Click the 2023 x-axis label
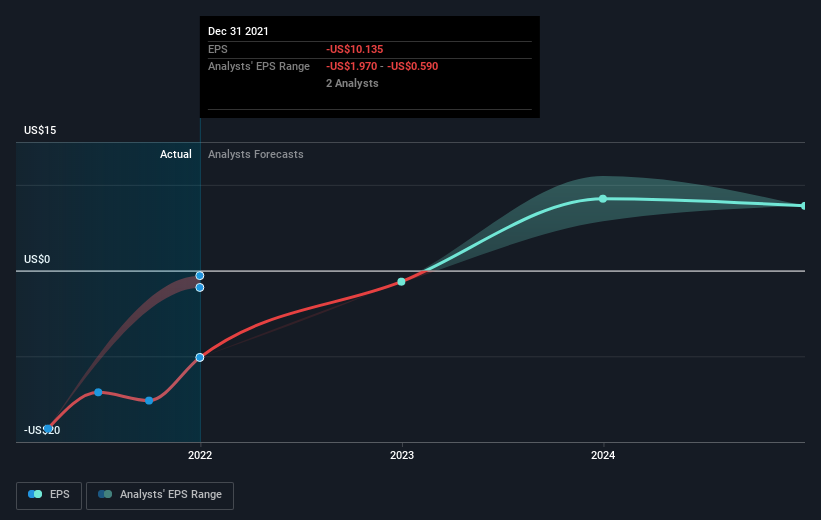Image resolution: width=821 pixels, height=520 pixels. 402,455
